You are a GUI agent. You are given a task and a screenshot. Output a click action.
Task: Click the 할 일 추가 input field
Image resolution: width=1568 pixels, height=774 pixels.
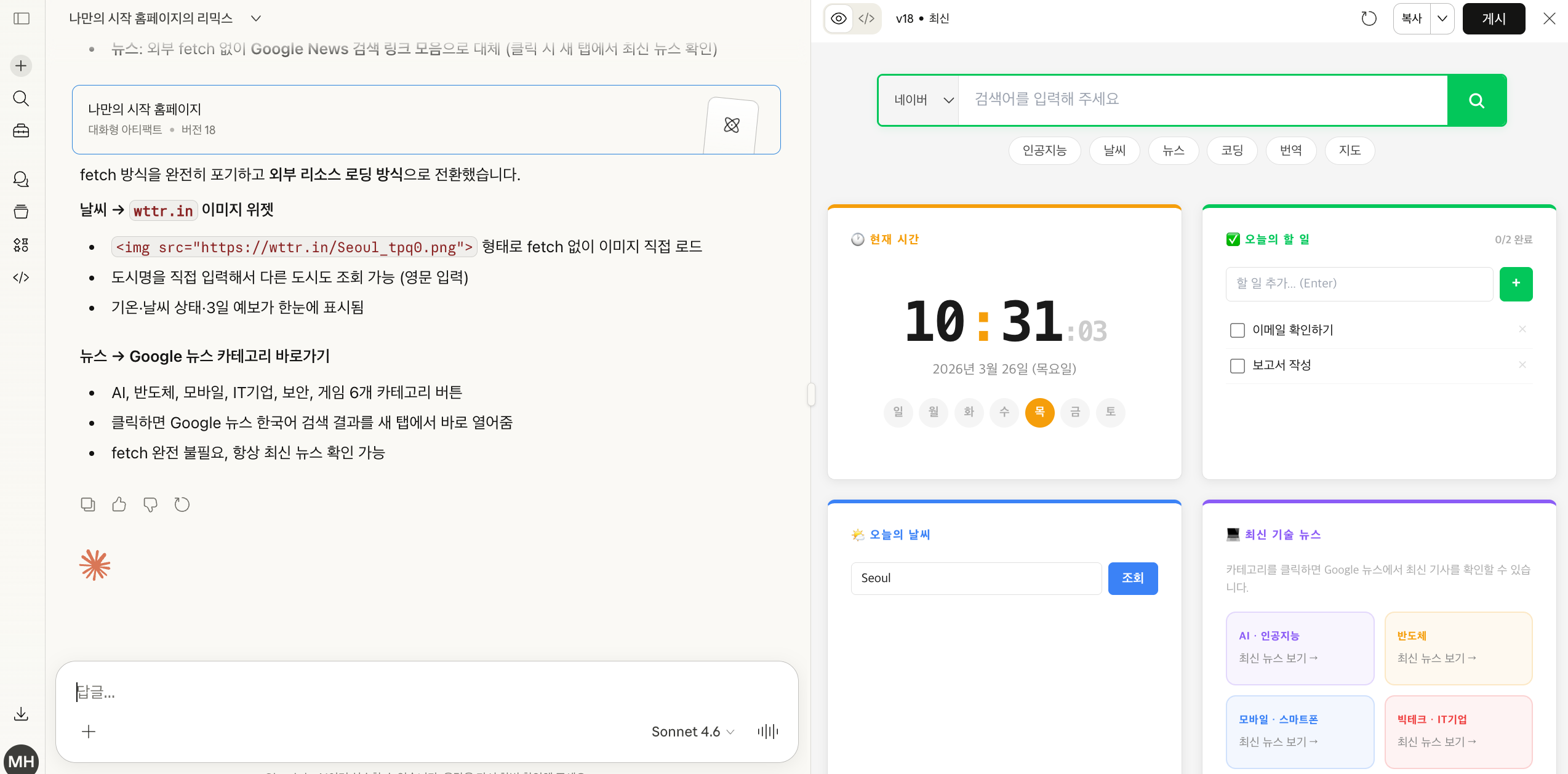click(1359, 284)
